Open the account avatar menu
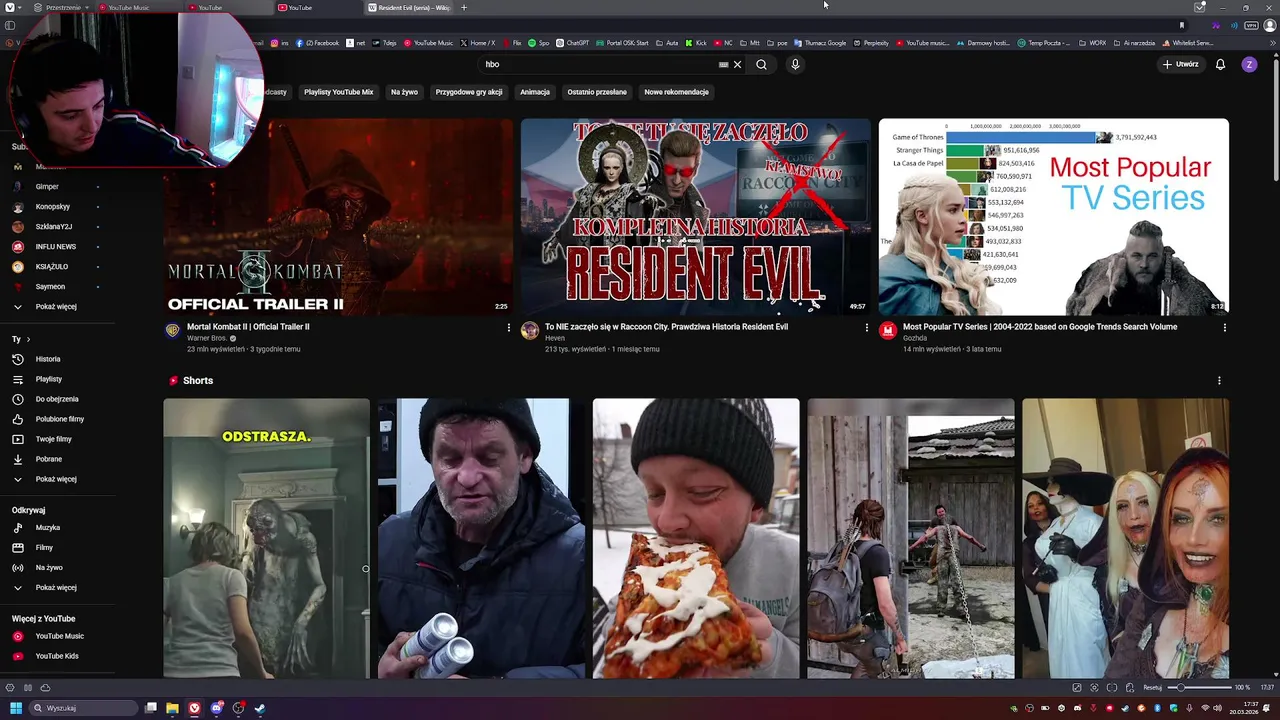 pos(1249,64)
